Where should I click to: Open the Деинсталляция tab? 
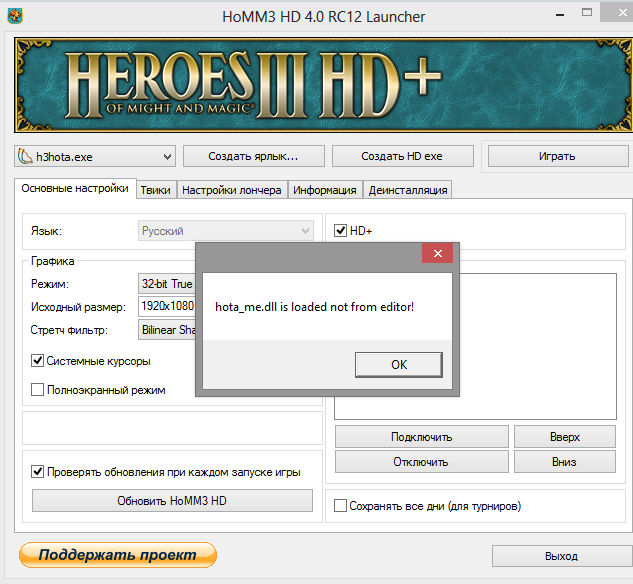tap(408, 190)
